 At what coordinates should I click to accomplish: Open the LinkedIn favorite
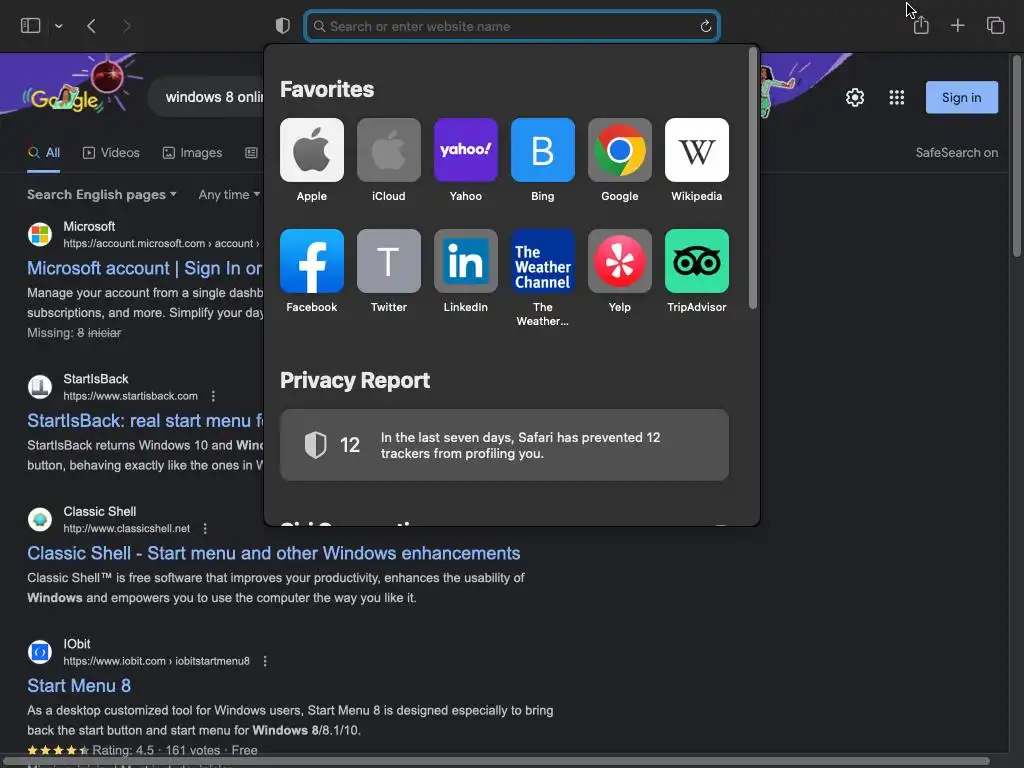coord(466,271)
